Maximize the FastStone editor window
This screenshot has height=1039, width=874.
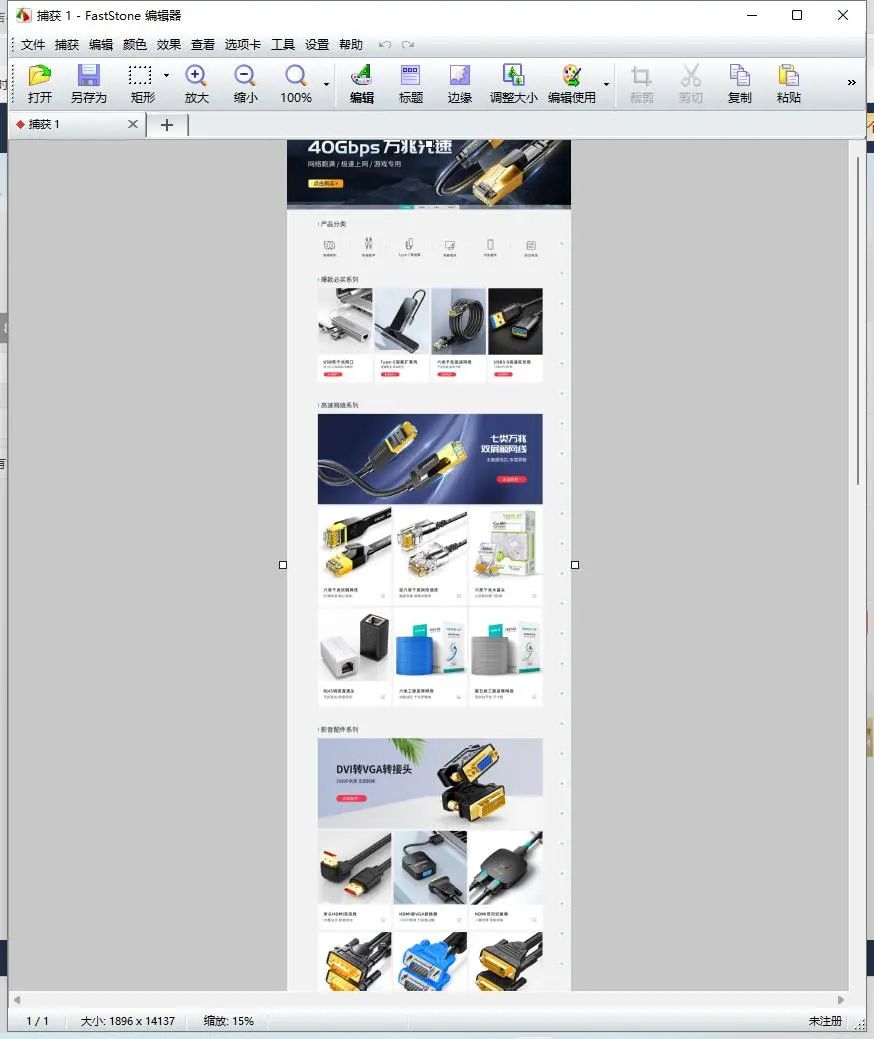(797, 15)
